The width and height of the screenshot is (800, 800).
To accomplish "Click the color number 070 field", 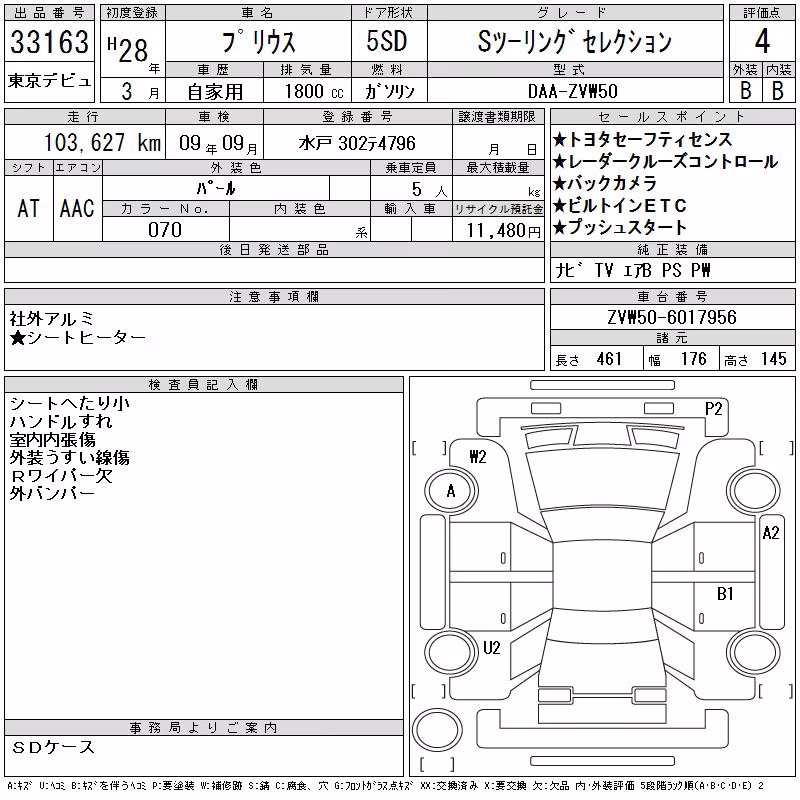I will point(165,229).
